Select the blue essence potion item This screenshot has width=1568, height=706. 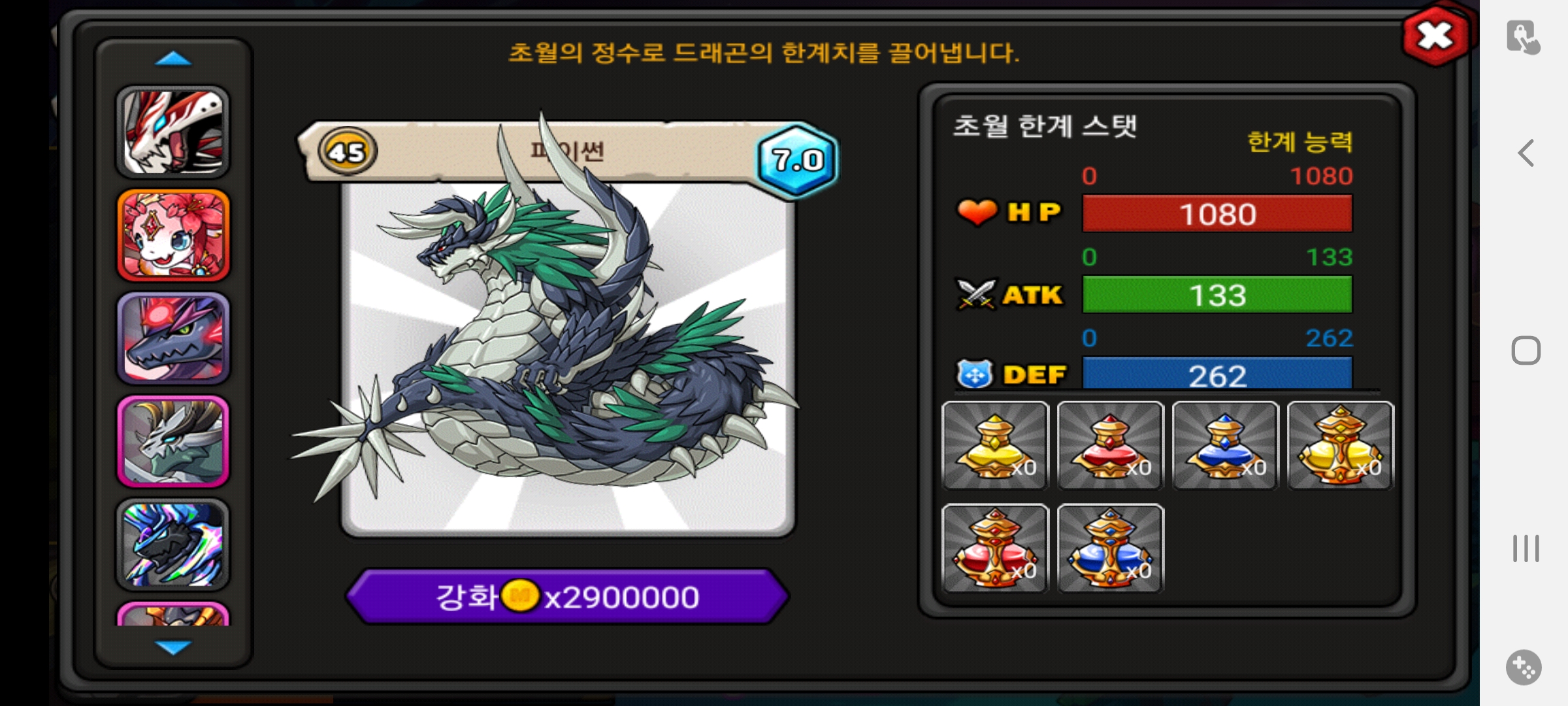tap(1225, 445)
